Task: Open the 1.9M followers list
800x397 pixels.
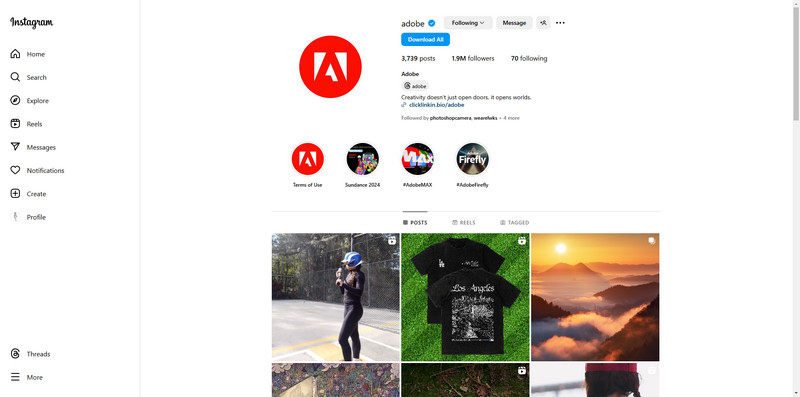Action: pos(473,58)
